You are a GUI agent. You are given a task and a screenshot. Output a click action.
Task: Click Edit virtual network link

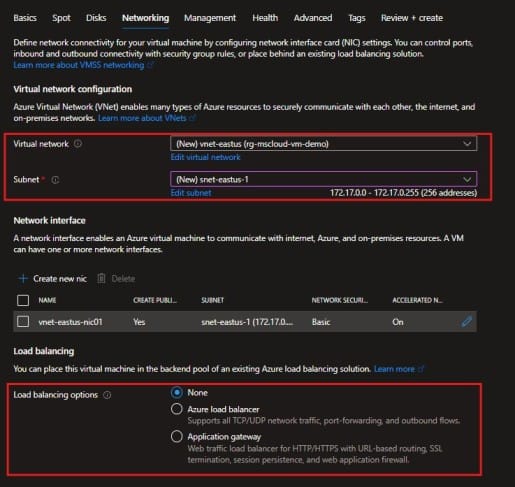(x=205, y=157)
